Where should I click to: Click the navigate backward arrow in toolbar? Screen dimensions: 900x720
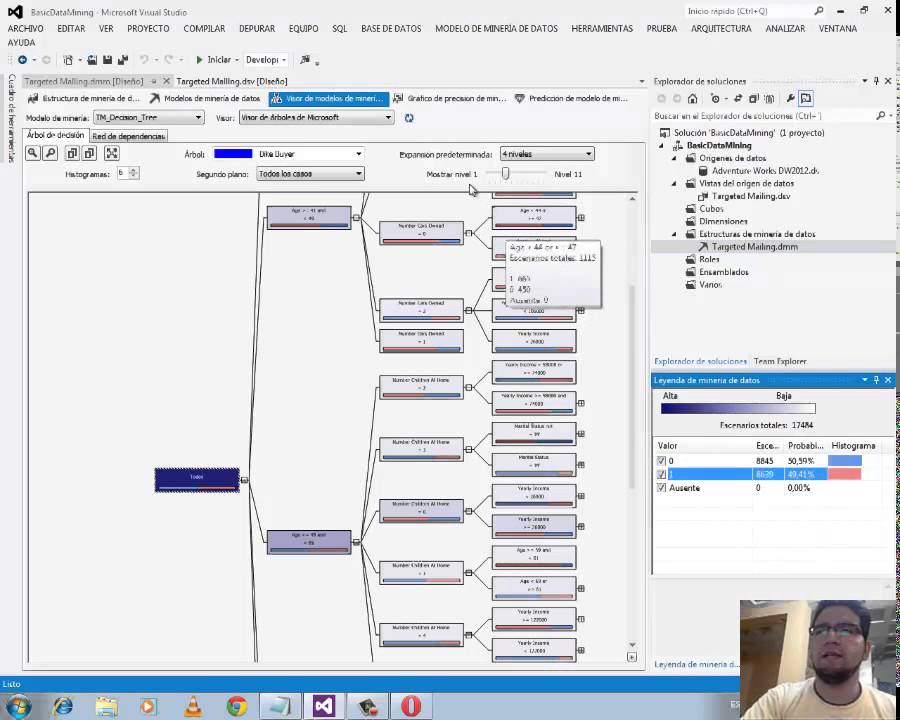coord(22,60)
